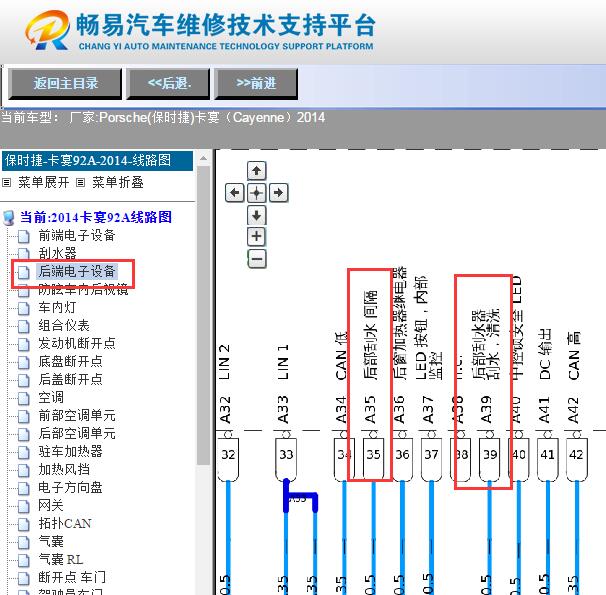Click the A41 DC 输出 label

pos(545,376)
